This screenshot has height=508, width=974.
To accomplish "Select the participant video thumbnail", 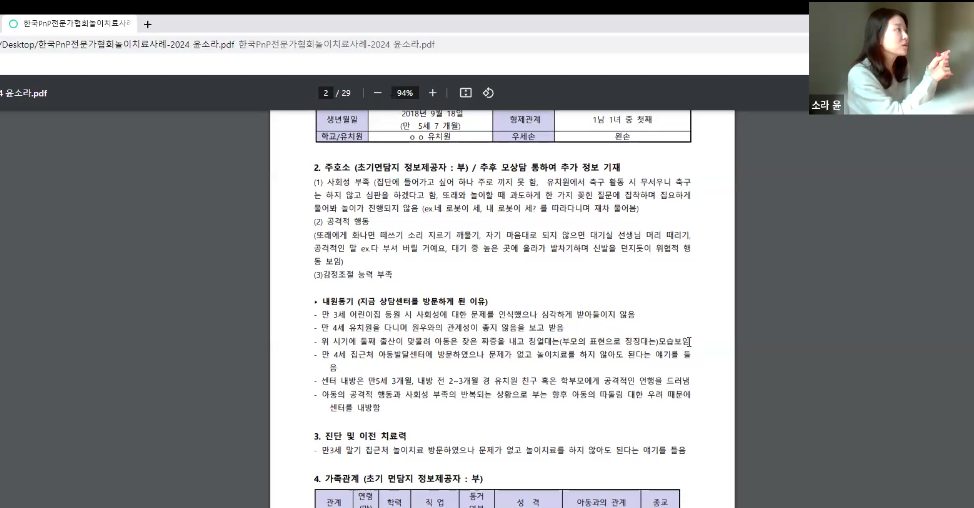I will [x=891, y=58].
